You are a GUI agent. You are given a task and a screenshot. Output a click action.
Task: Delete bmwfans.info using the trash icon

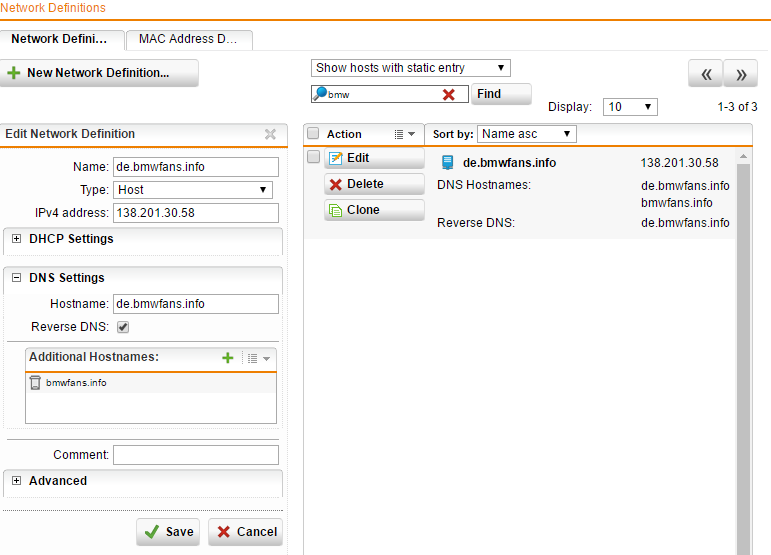coord(35,382)
